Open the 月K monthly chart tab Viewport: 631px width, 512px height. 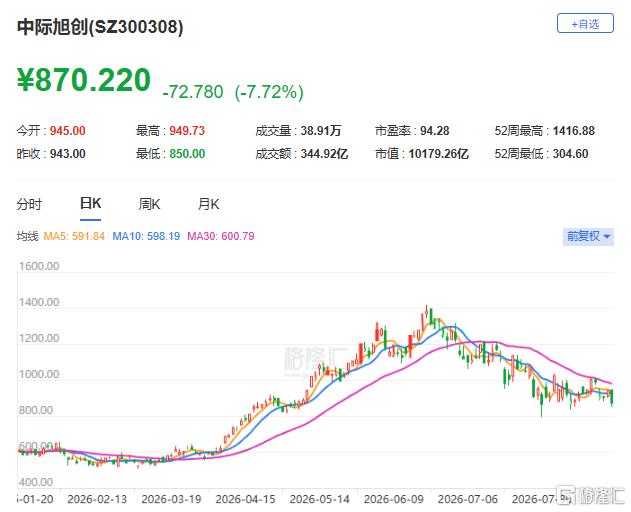click(x=208, y=204)
